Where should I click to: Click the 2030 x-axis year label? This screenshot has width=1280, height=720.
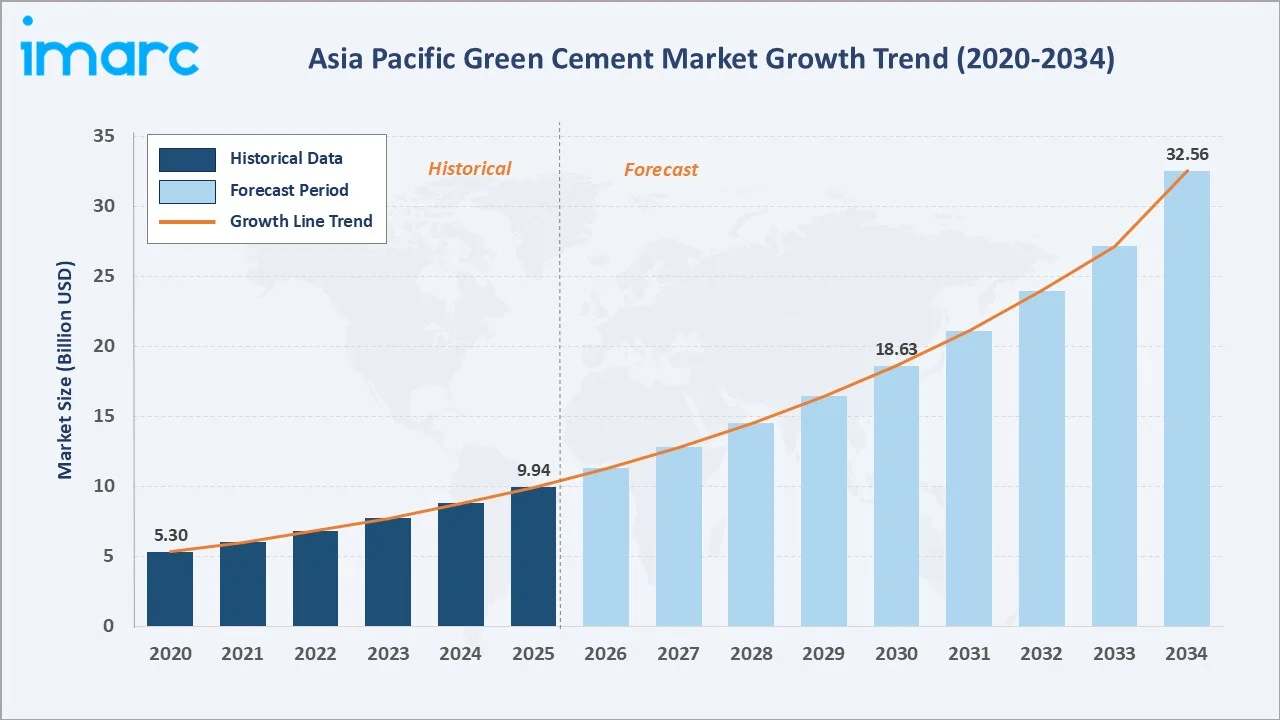[896, 654]
